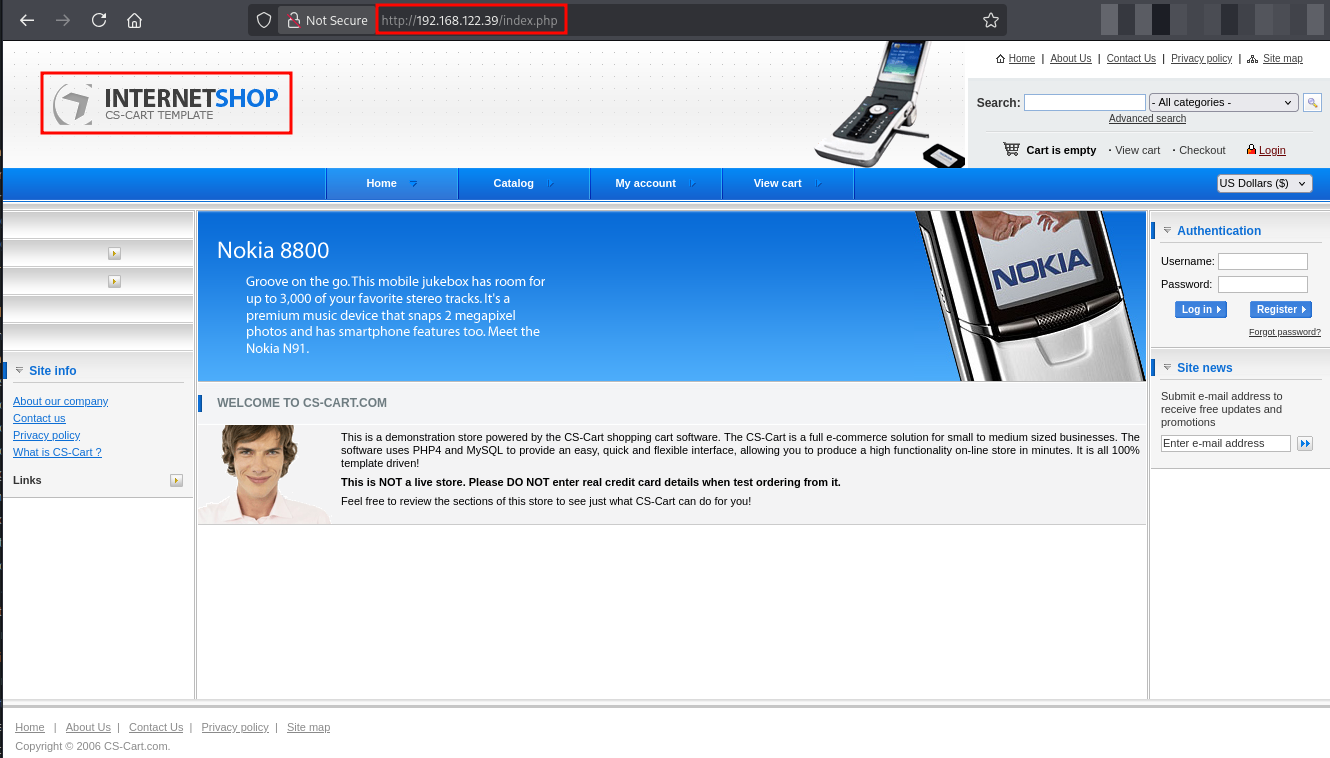The width and height of the screenshot is (1330, 758).
Task: Open the All categories dropdown
Action: click(x=1224, y=102)
